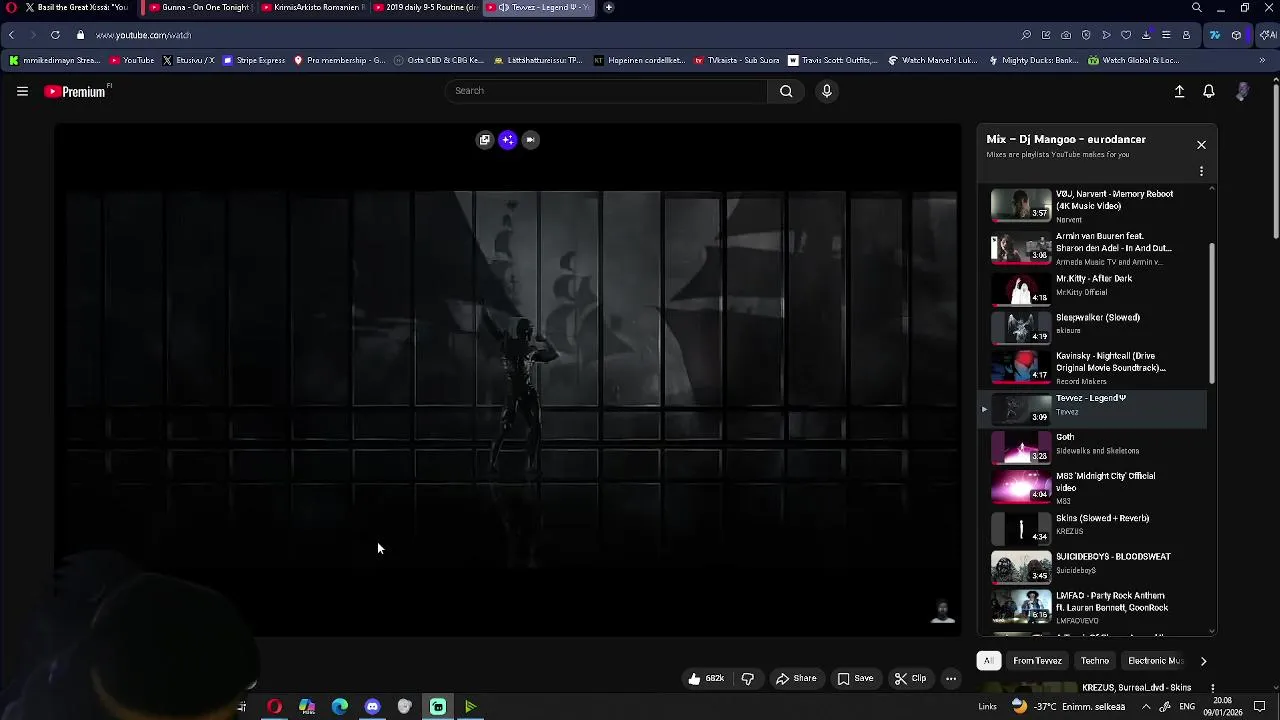1280x720 pixels.
Task: Open the account avatar menu
Action: [1242, 91]
